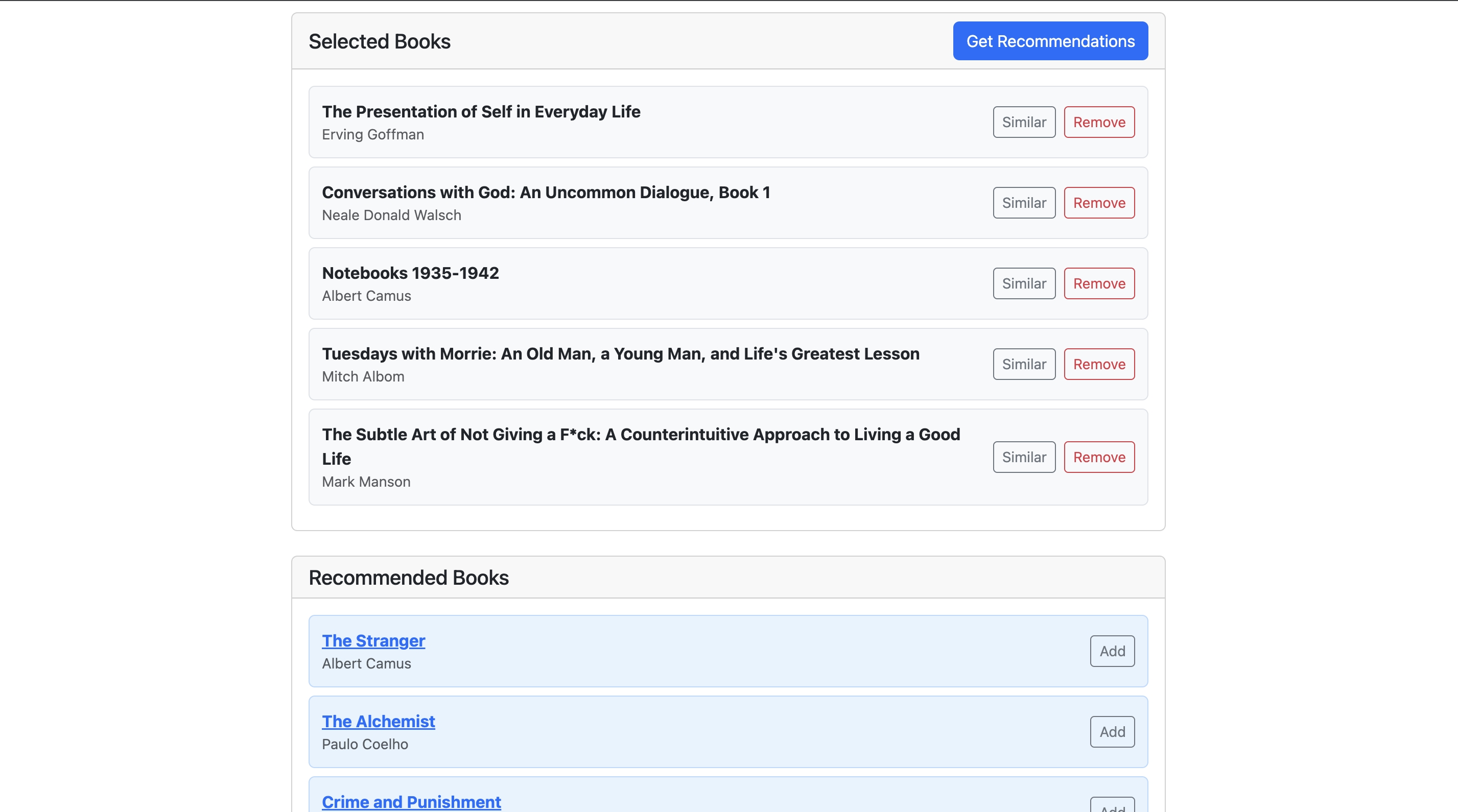Click the Recommended Books heading

tap(408, 578)
